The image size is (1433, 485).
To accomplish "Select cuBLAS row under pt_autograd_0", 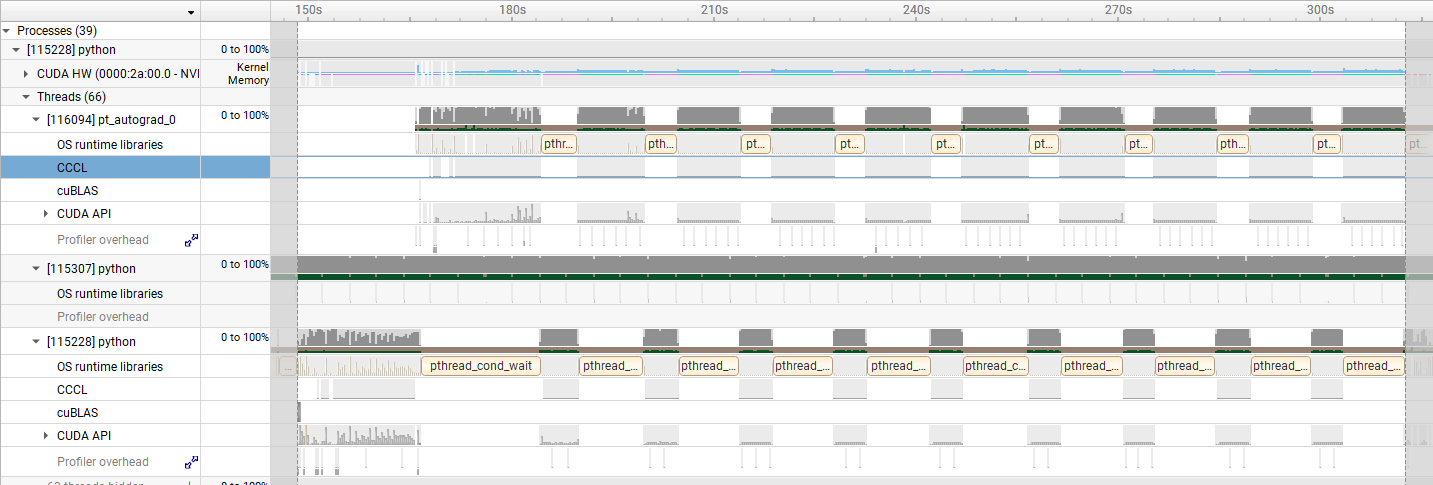I will [x=77, y=191].
